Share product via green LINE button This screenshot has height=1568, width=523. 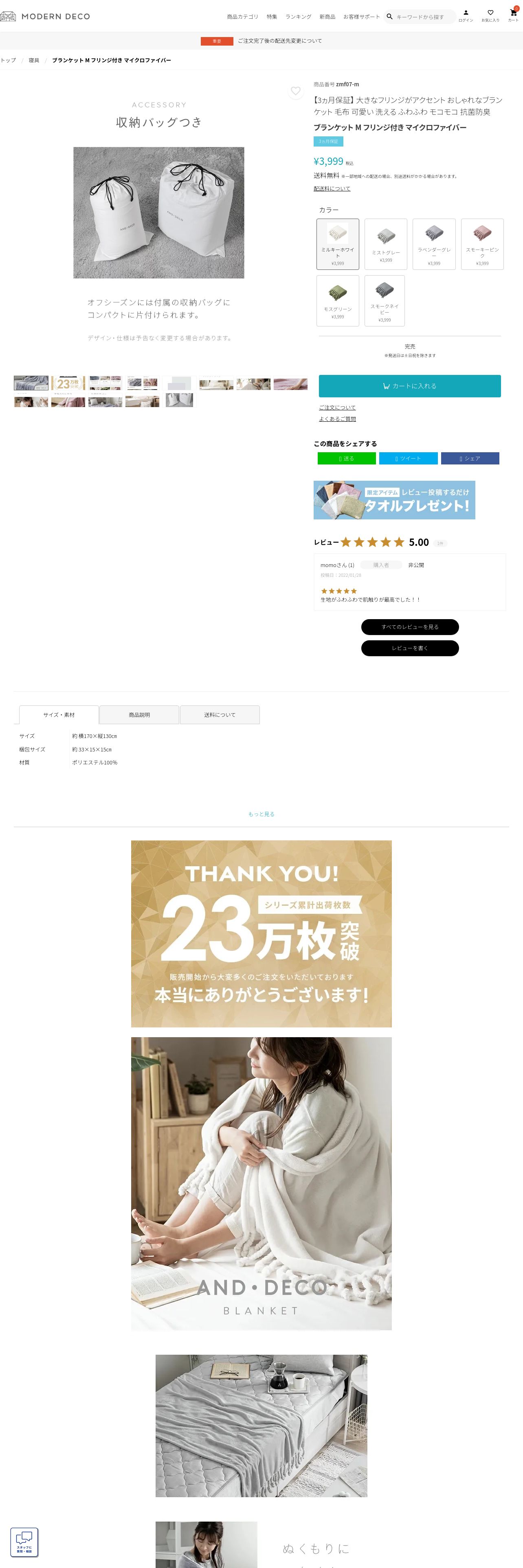[347, 458]
